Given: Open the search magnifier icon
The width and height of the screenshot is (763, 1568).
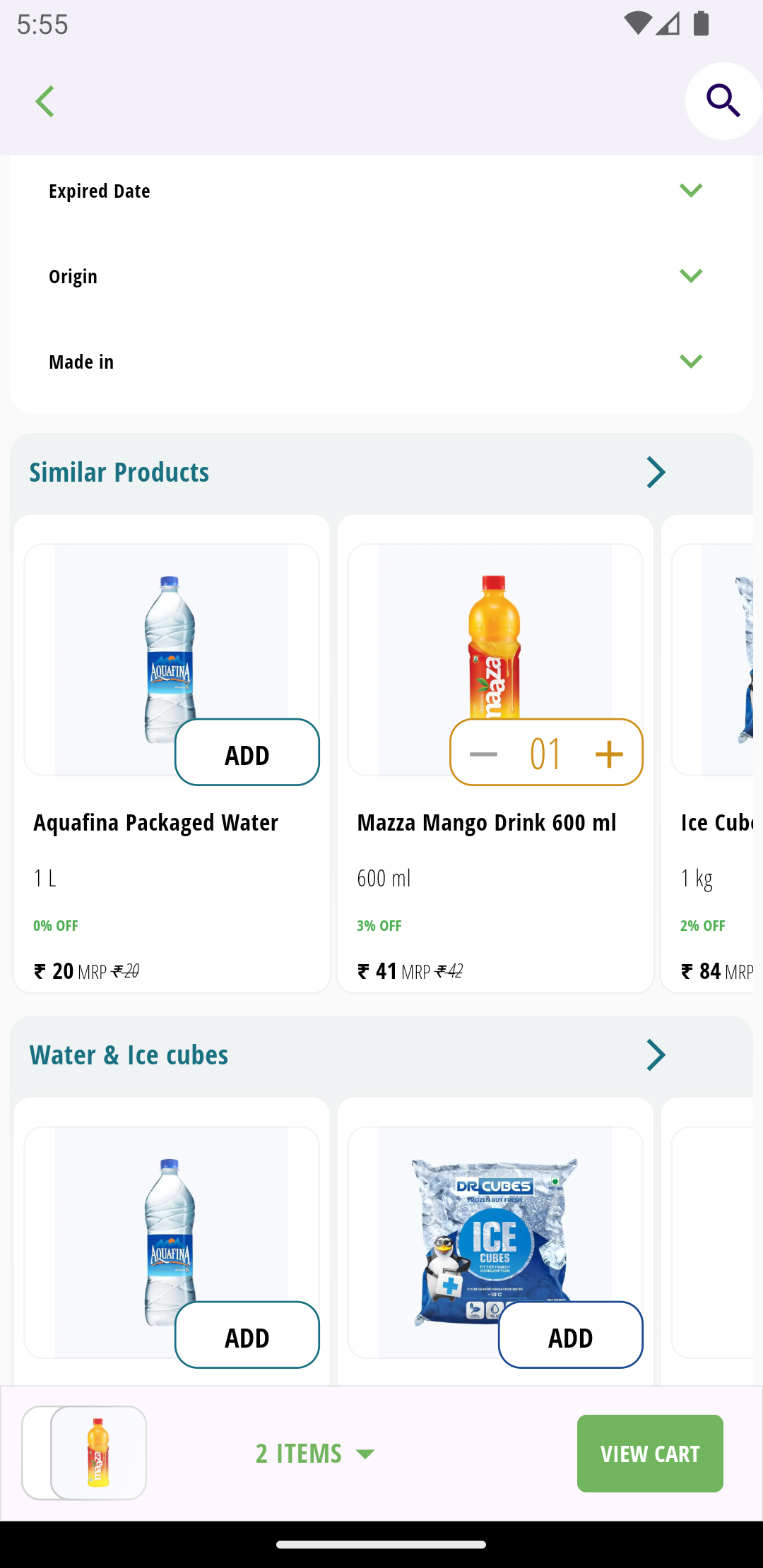Looking at the screenshot, I should [723, 101].
